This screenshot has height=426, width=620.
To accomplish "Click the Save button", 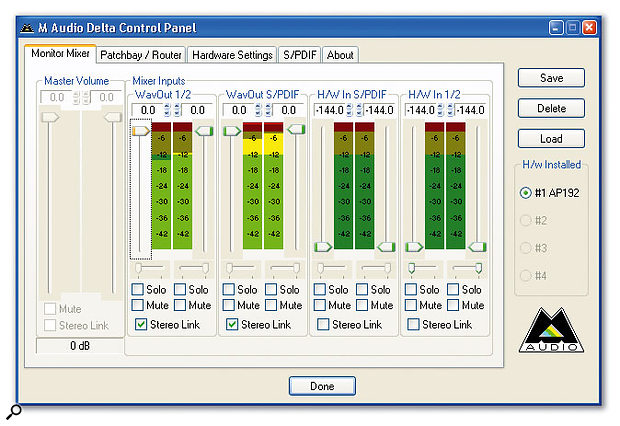I will [x=551, y=78].
